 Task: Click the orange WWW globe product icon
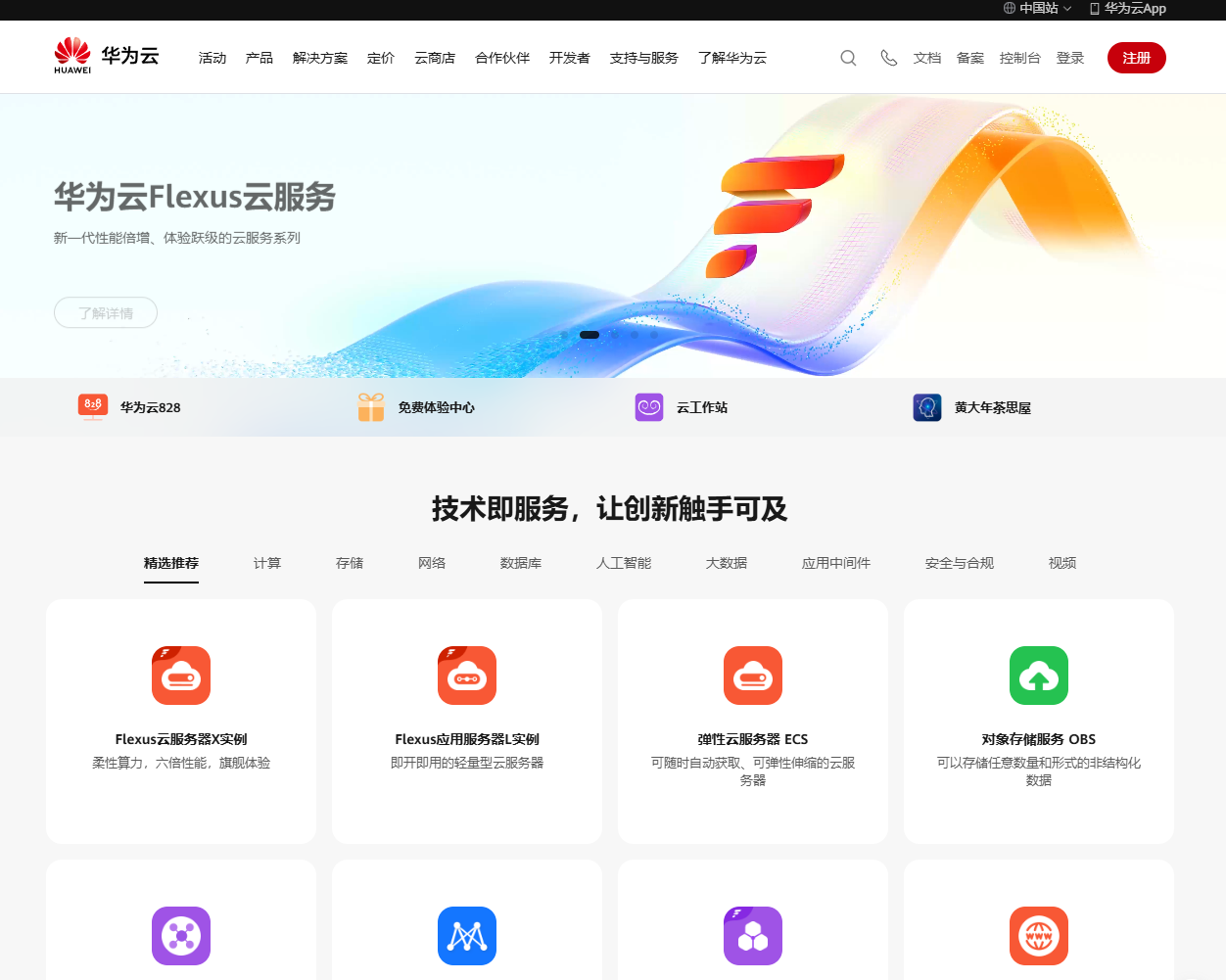point(1039,935)
